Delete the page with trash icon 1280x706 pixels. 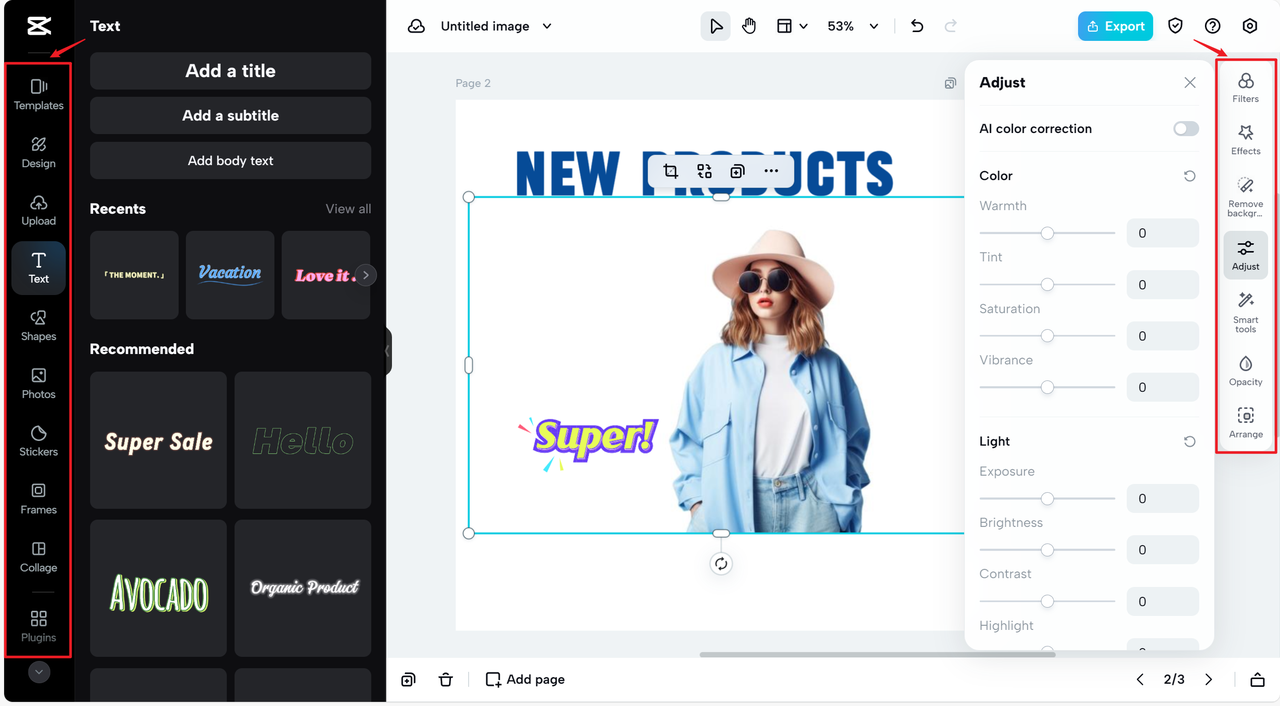tap(446, 680)
